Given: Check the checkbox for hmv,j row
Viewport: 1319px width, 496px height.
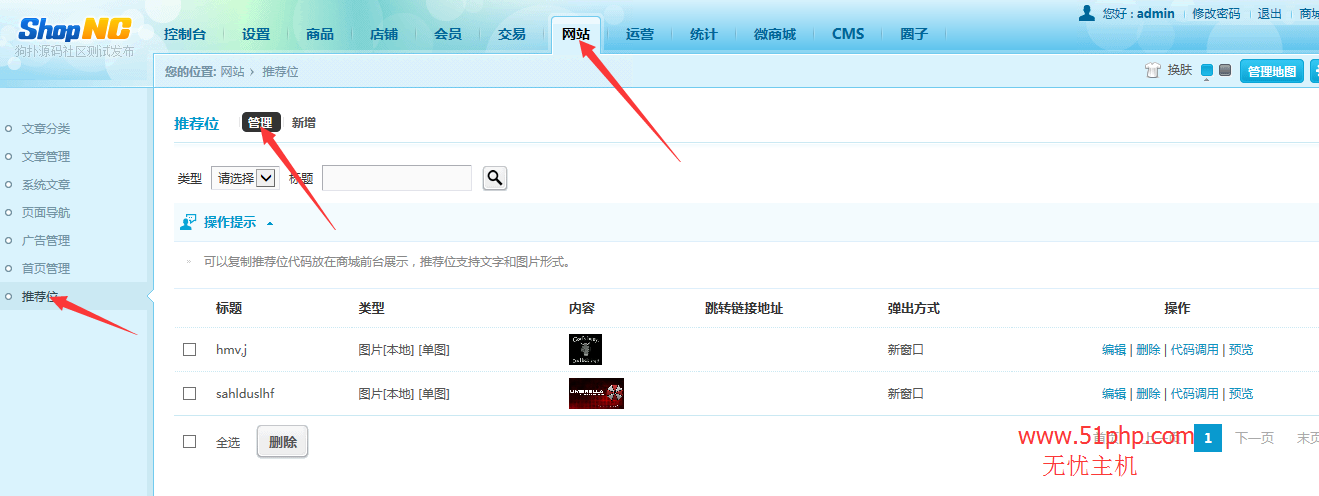Looking at the screenshot, I should coord(190,350).
